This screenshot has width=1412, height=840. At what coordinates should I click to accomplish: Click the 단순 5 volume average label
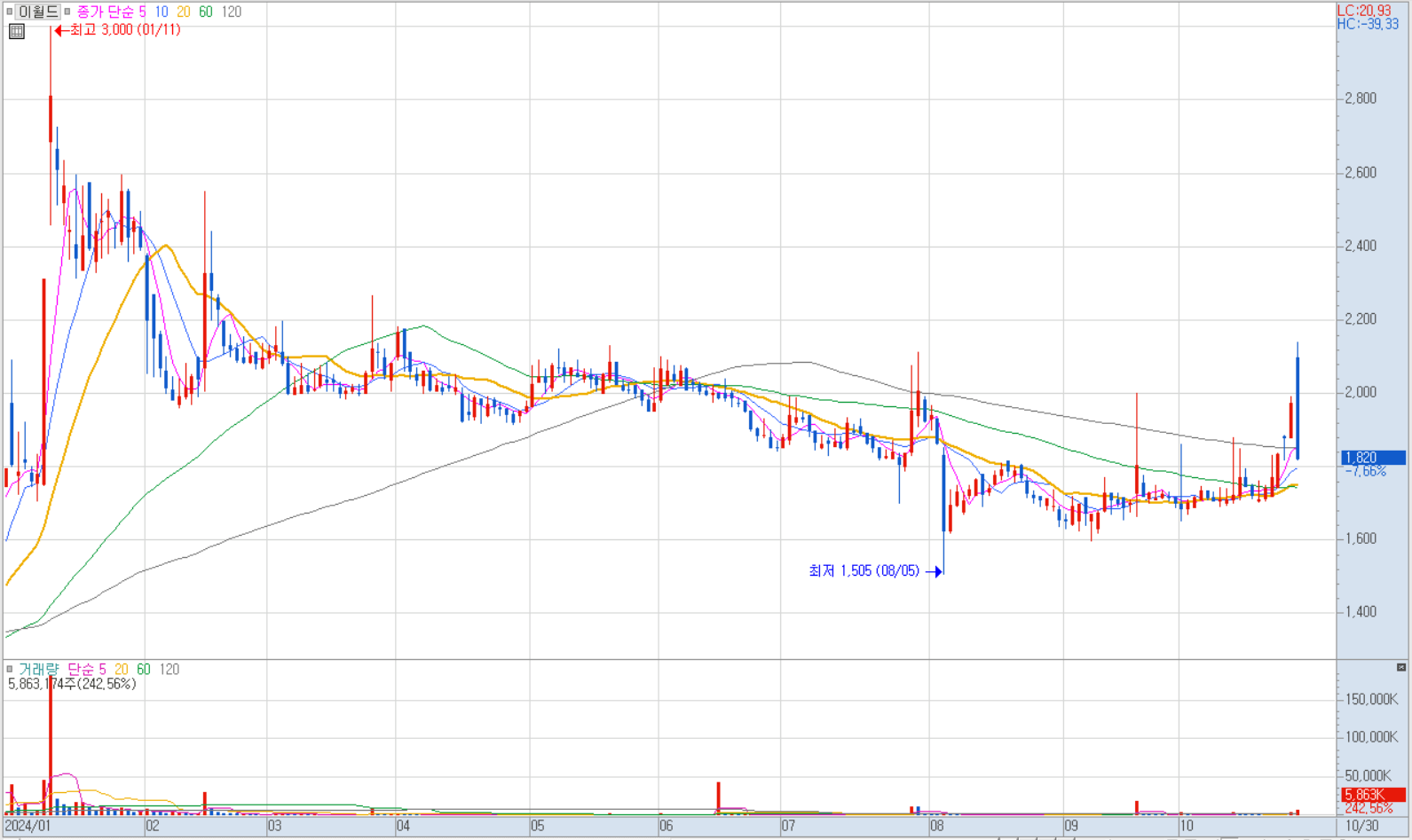[x=87, y=670]
